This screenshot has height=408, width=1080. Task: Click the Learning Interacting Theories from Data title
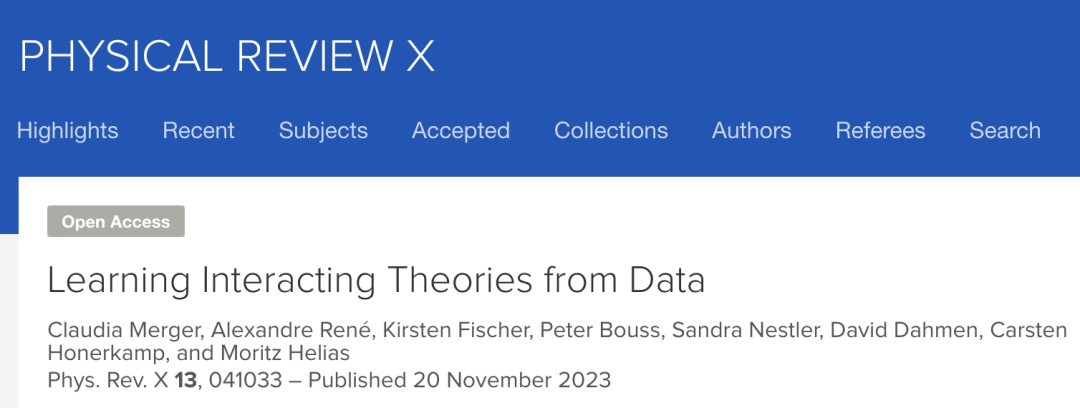[376, 280]
